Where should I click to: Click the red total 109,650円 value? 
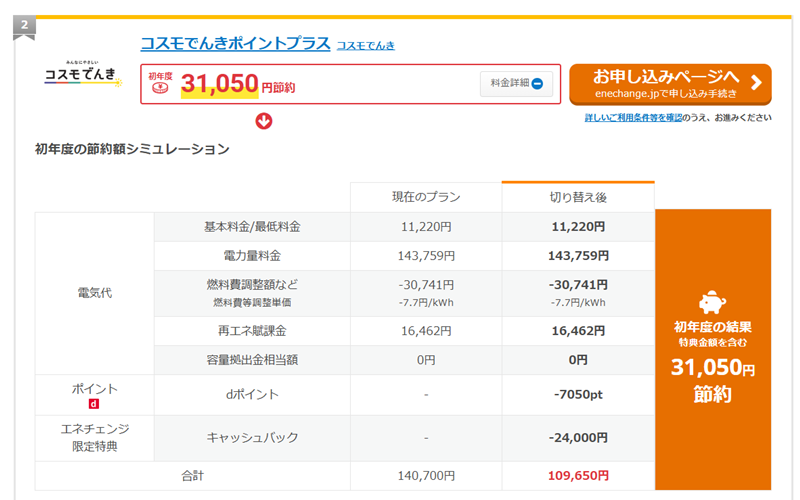578,476
